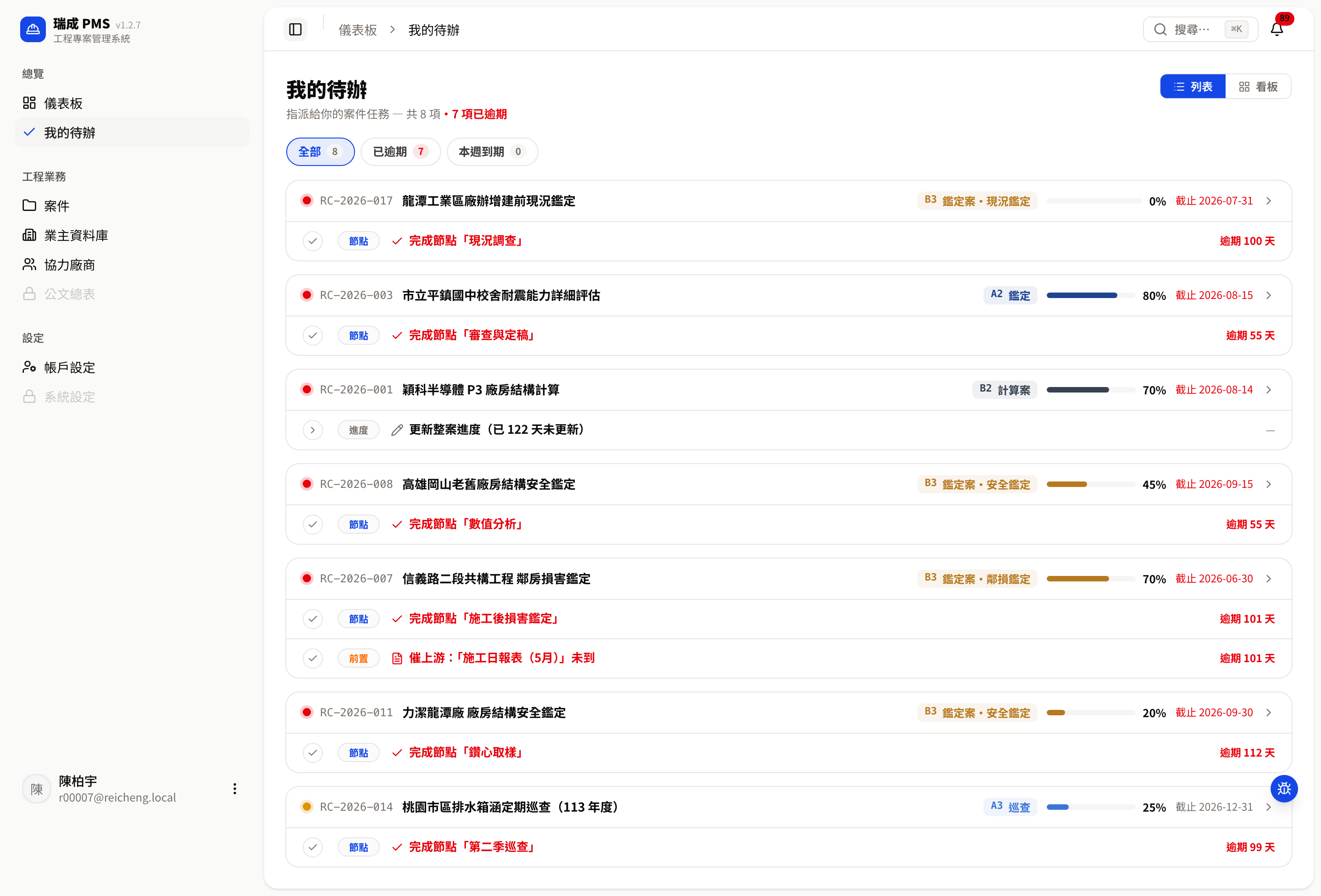This screenshot has width=1321, height=896.
Task: Click the red check icon beside 完成節點「鑽心取樣」
Action: click(397, 753)
